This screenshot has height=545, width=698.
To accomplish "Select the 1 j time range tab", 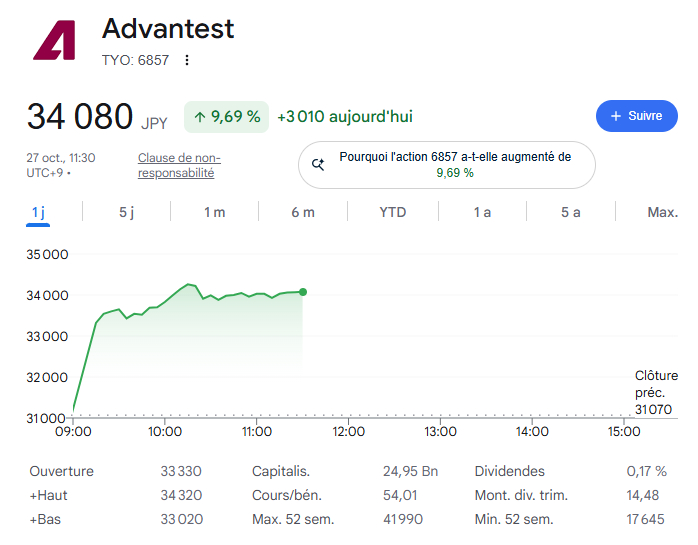I will coord(38,212).
